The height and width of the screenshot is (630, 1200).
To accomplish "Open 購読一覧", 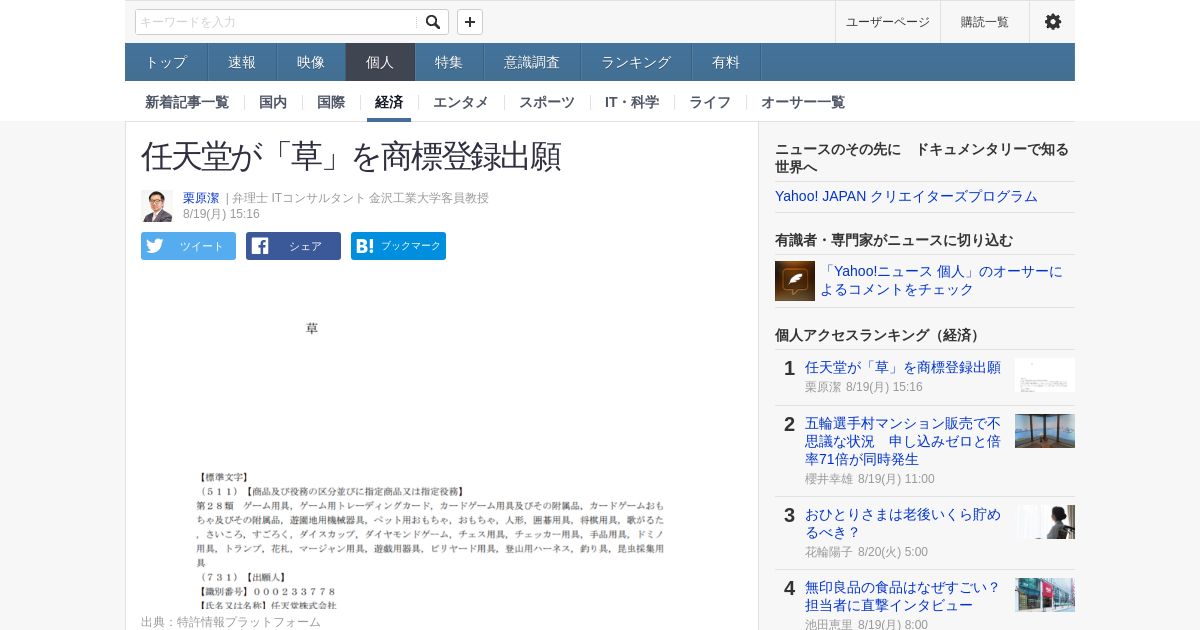I will coord(985,22).
